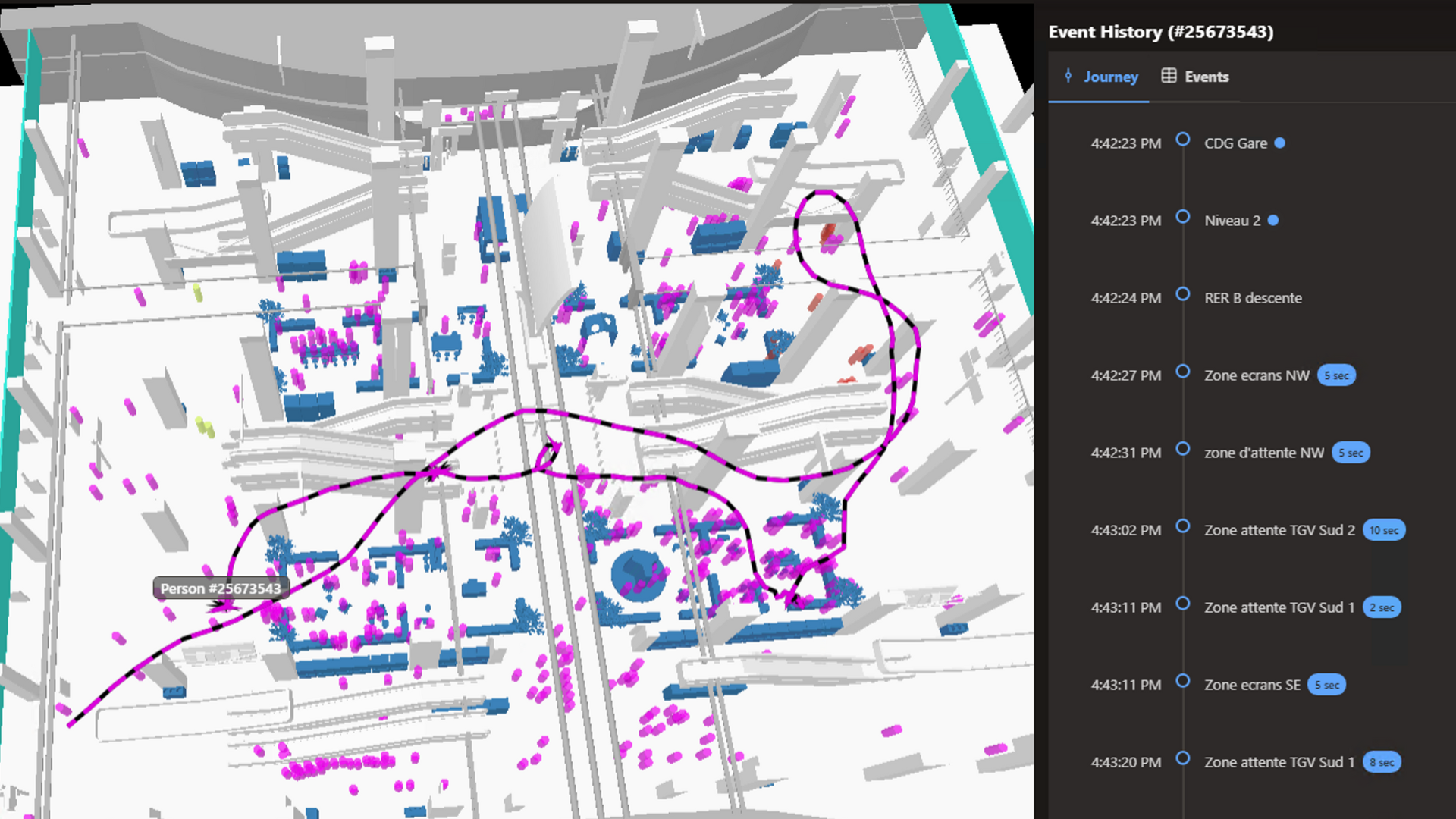Click the Journey pin icon
This screenshot has width=1456, height=819.
click(1068, 76)
